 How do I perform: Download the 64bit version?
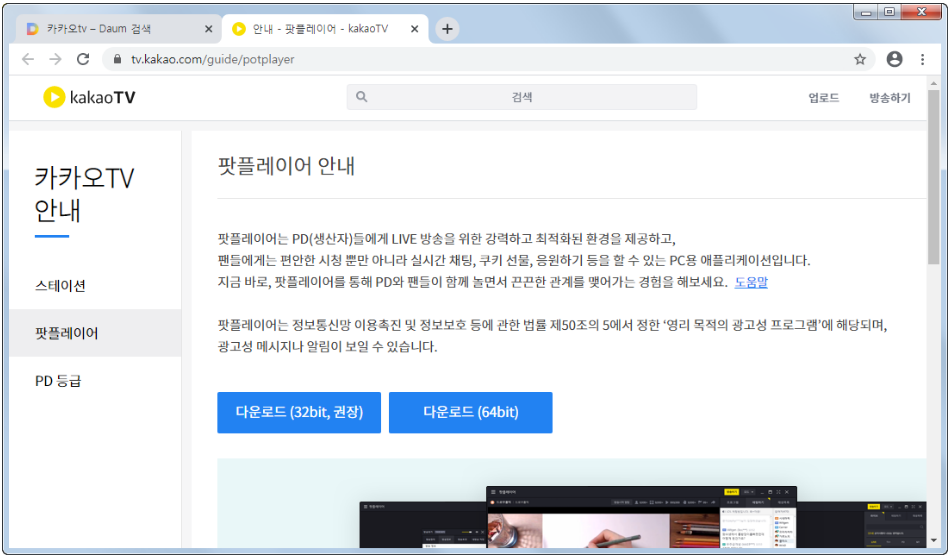pyautogui.click(x=470, y=413)
